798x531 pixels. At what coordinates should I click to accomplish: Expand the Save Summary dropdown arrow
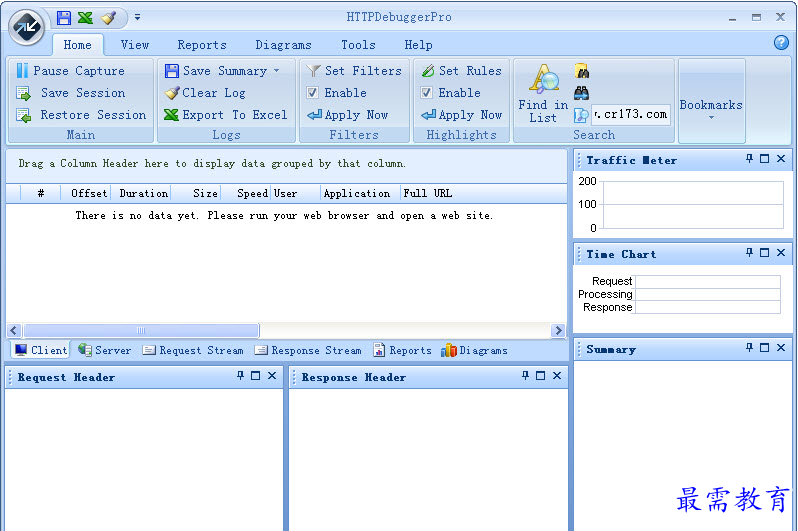[x=276, y=71]
